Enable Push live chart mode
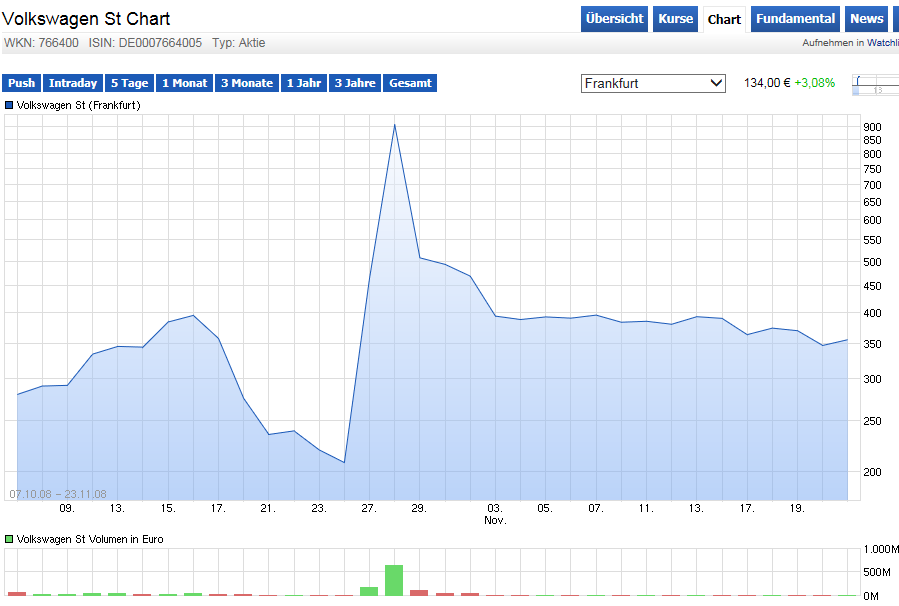 click(x=21, y=83)
